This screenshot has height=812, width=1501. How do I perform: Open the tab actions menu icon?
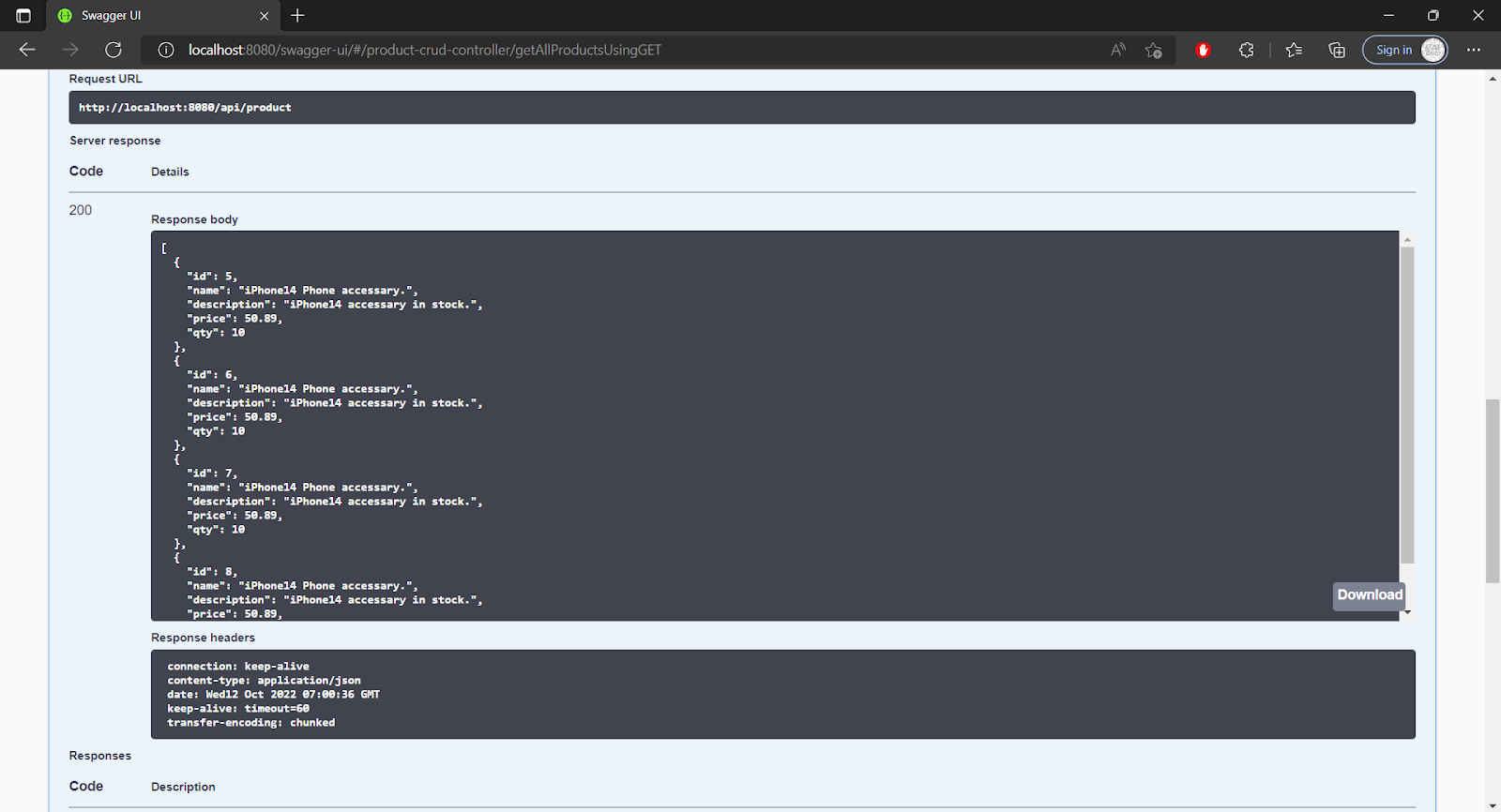[23, 16]
